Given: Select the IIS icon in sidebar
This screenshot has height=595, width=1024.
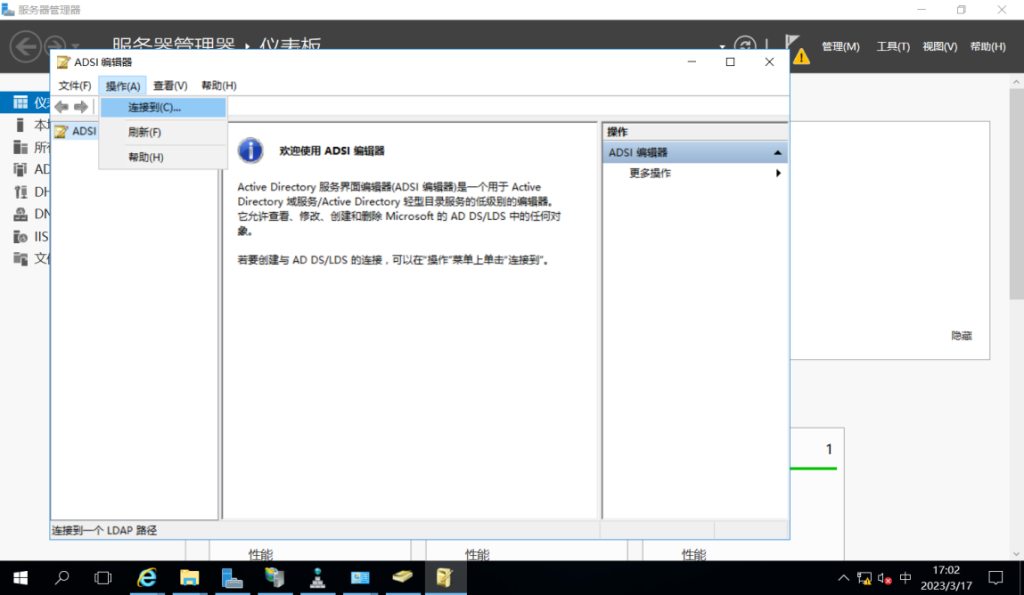Looking at the screenshot, I should point(21,236).
